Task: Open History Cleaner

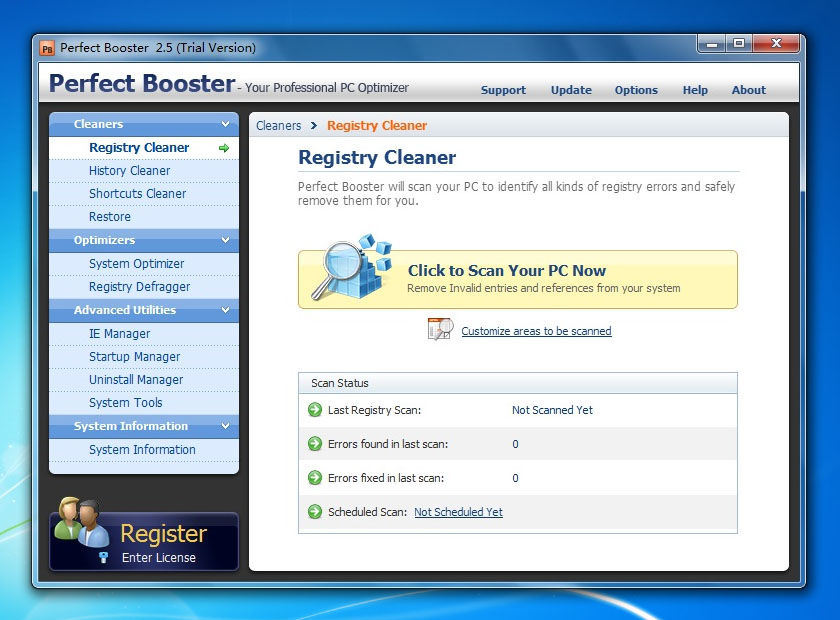Action: (144, 171)
